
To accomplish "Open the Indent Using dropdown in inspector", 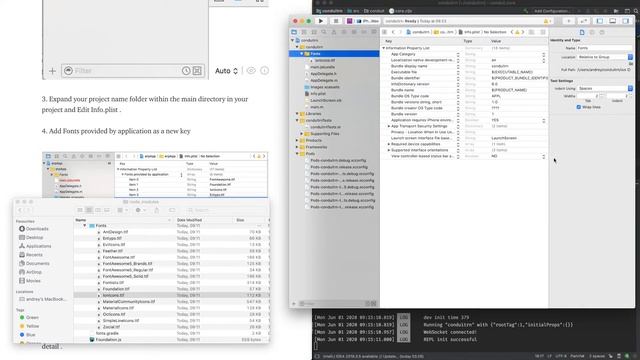I will pos(605,88).
